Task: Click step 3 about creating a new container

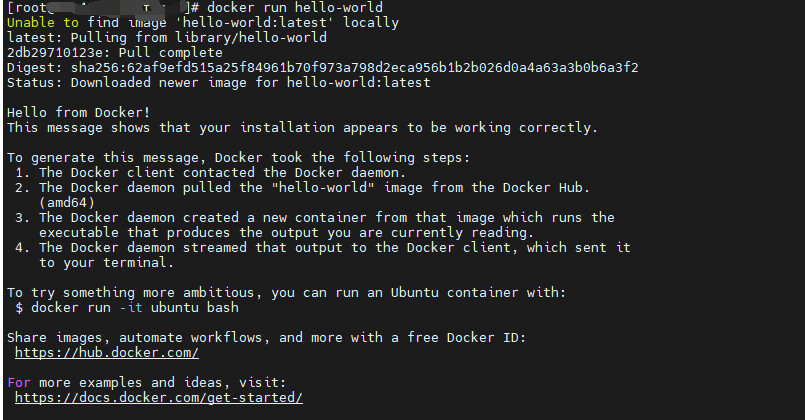Action: coord(315,225)
